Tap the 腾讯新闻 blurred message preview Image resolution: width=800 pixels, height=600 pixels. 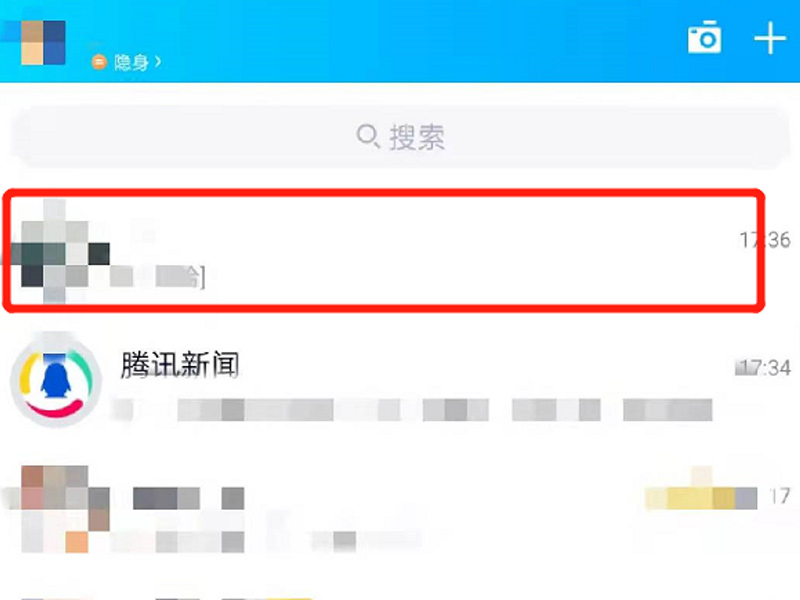412,410
